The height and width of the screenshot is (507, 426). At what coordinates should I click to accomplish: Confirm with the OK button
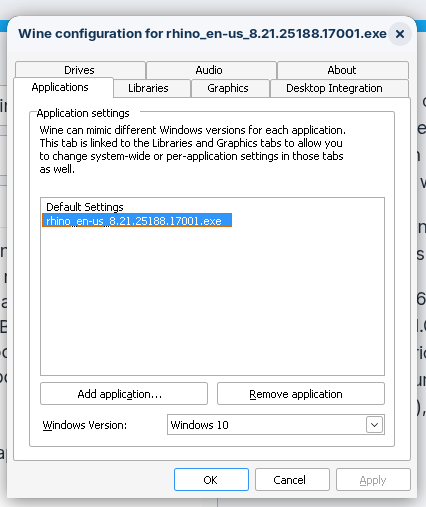click(x=211, y=480)
